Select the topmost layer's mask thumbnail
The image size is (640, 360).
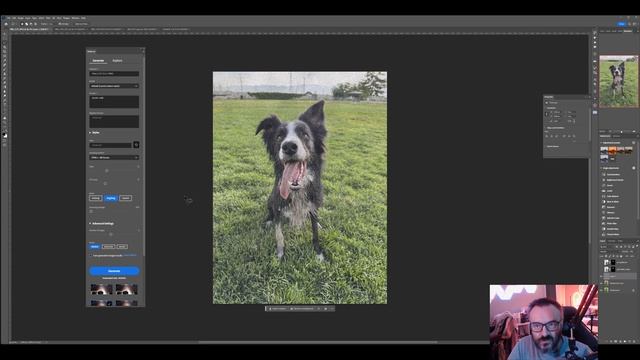click(613, 262)
